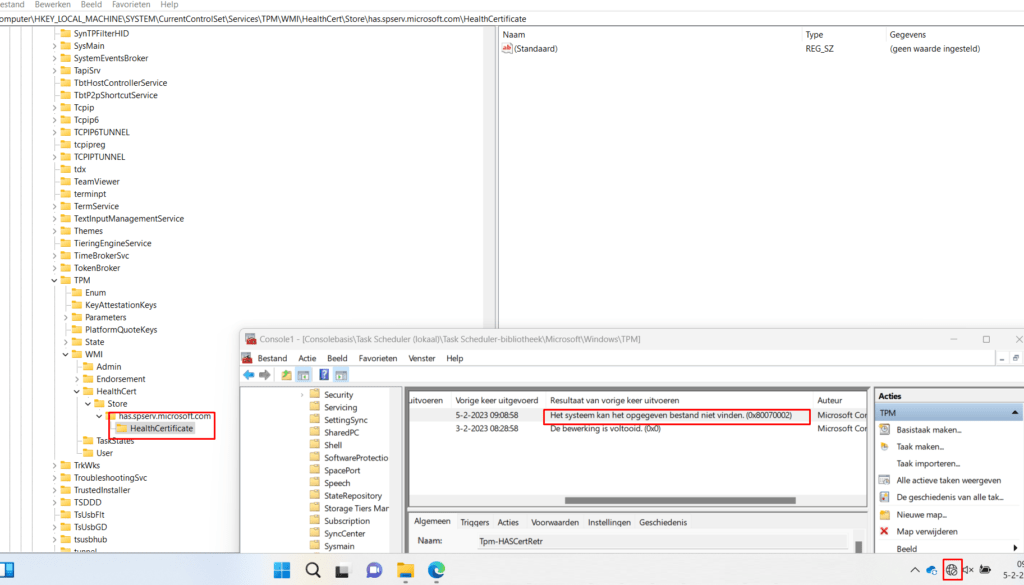Collapse the has.spserv.microsoft.com key
The image size is (1024, 585).
99,416
